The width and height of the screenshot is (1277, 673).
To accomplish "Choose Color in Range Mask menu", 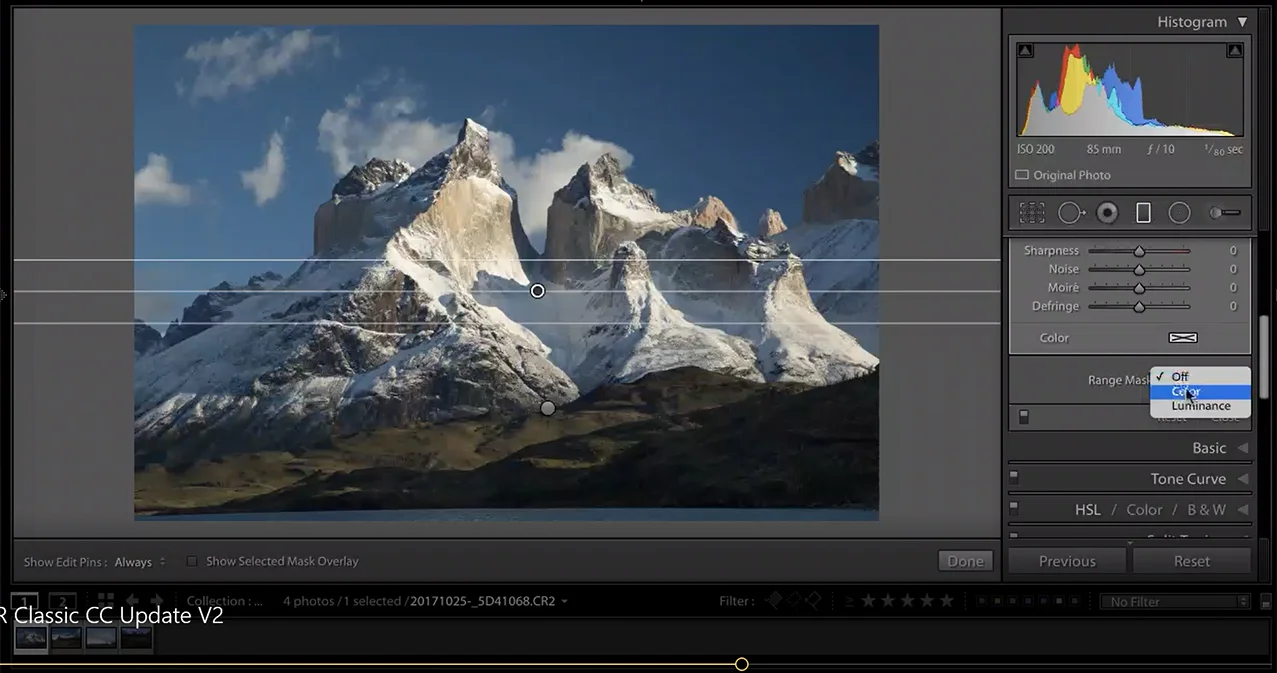I will point(1200,391).
